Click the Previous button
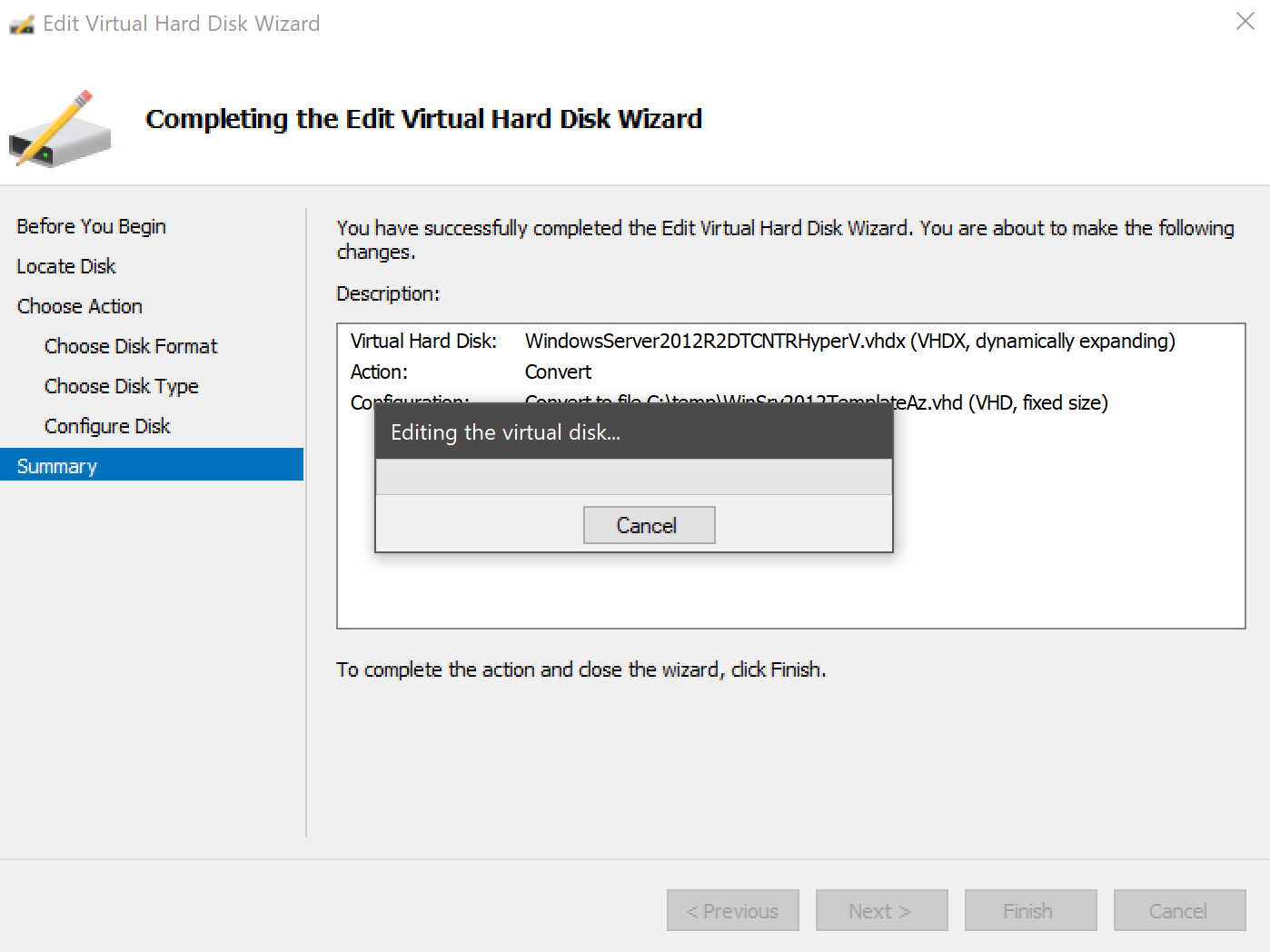 pyautogui.click(x=732, y=910)
